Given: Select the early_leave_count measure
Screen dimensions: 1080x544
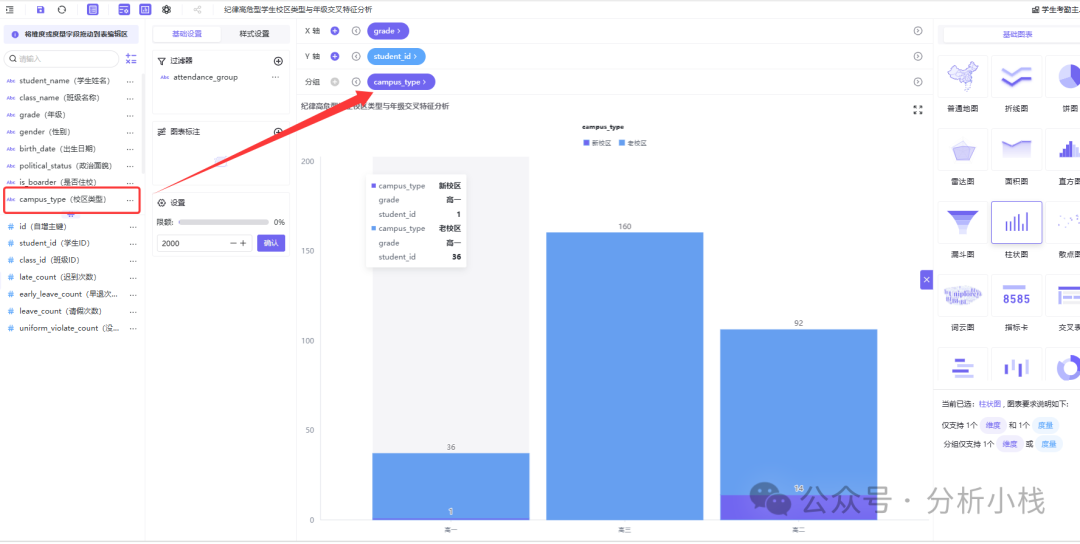Looking at the screenshot, I should click(x=68, y=294).
